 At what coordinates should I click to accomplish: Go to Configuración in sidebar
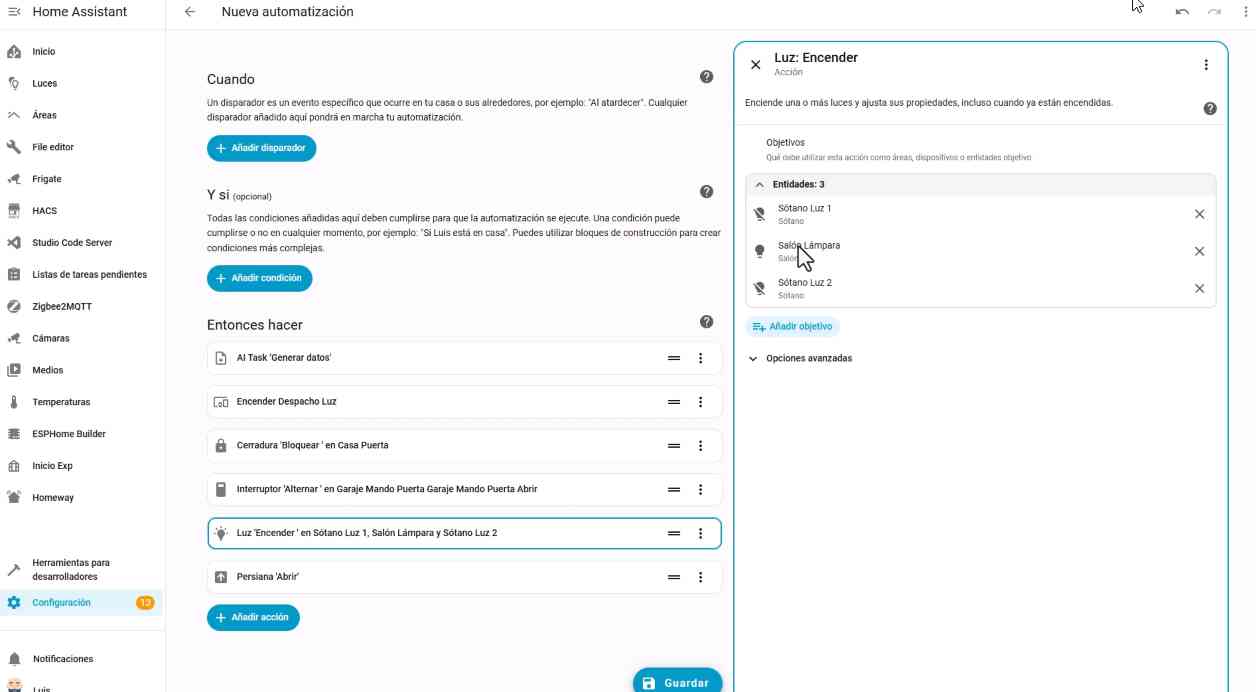[x=62, y=602]
